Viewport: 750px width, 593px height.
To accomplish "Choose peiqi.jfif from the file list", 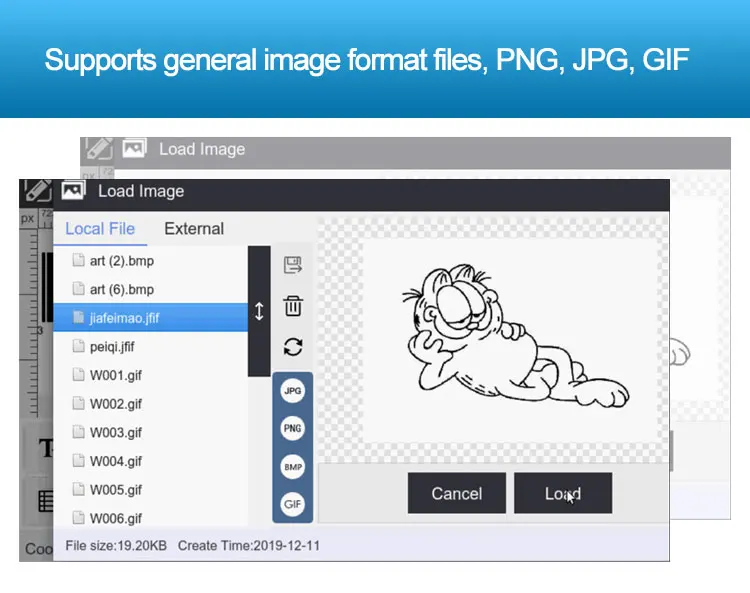I will tap(112, 347).
